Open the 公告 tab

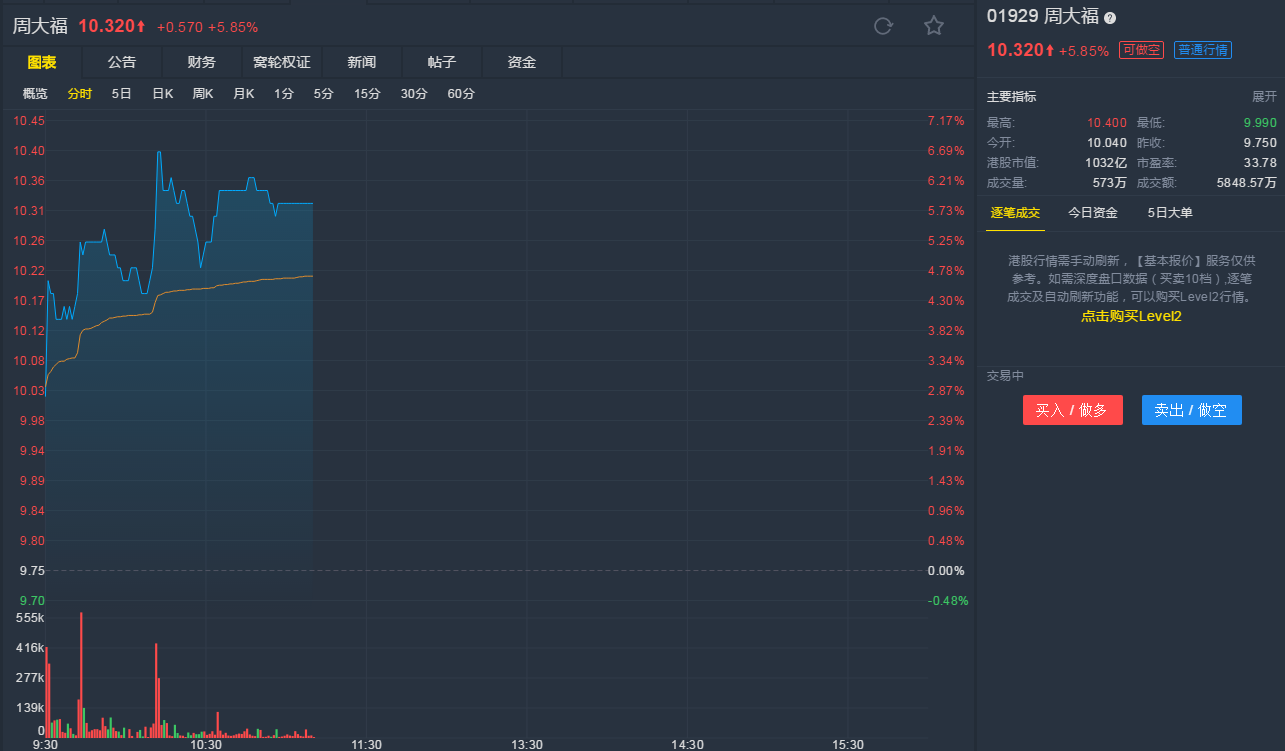click(122, 62)
